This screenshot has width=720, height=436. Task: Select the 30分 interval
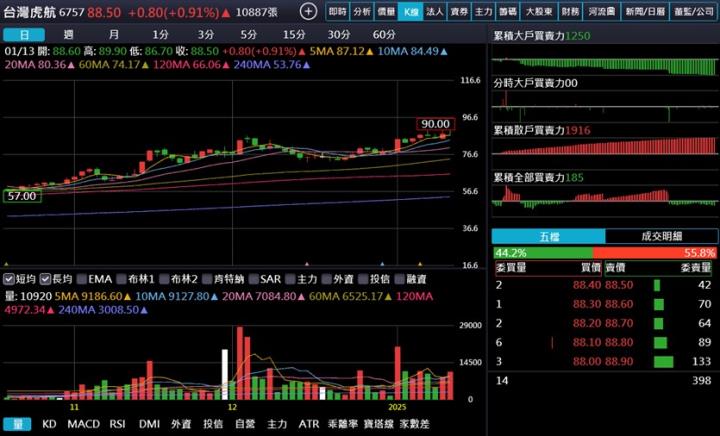click(x=339, y=35)
